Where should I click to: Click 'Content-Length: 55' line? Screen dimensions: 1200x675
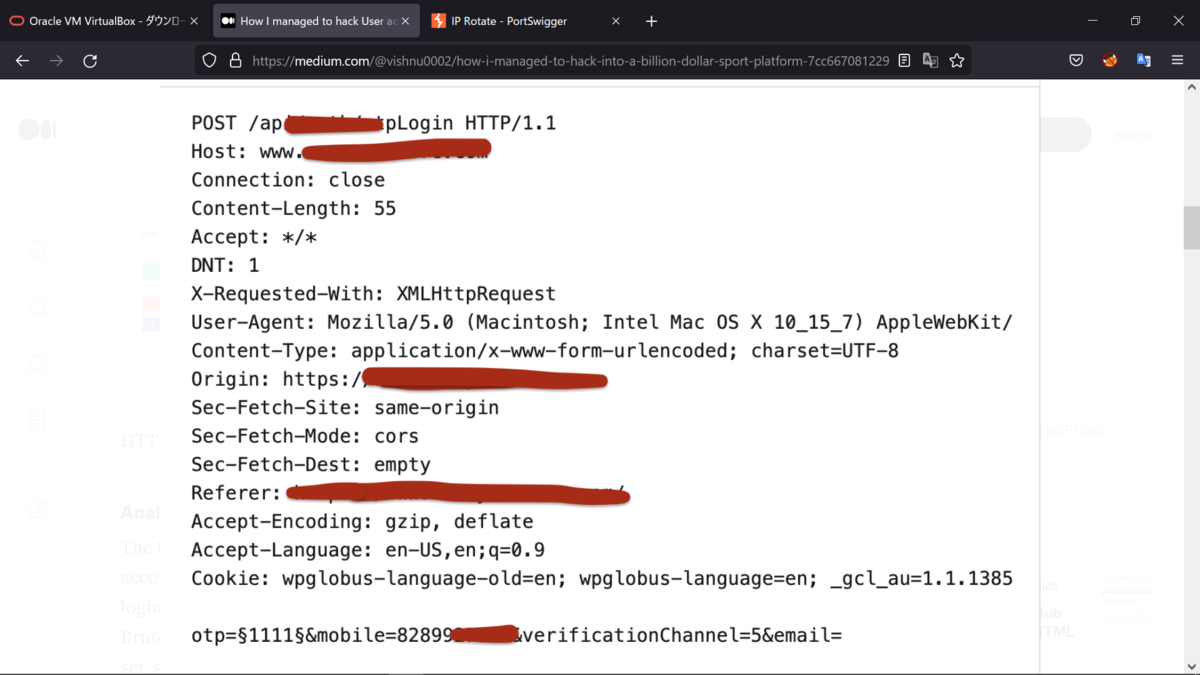[x=294, y=208]
